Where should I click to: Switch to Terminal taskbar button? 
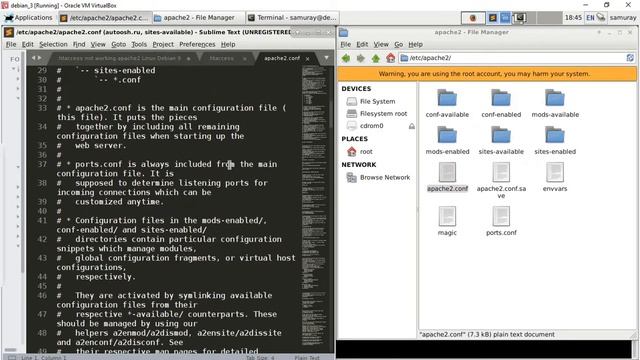(292, 18)
